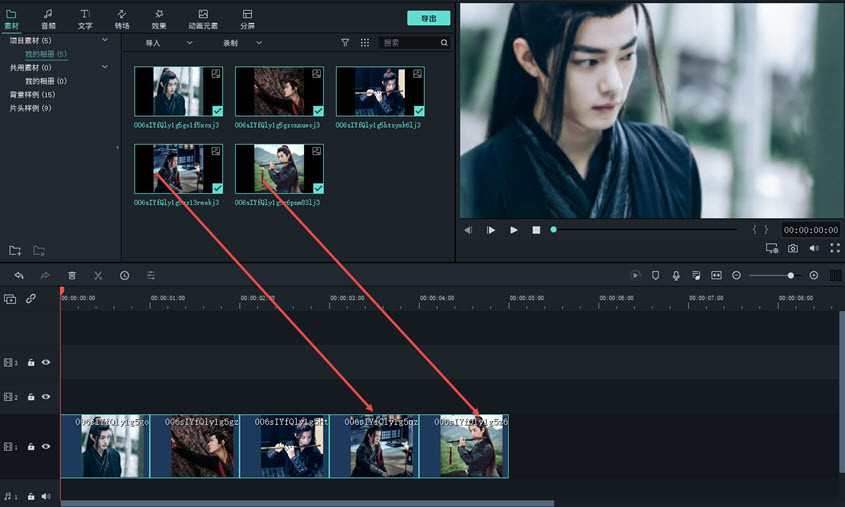Toggle checkmark on green mountain flute thumbnail
The height and width of the screenshot is (507, 845).
click(318, 188)
